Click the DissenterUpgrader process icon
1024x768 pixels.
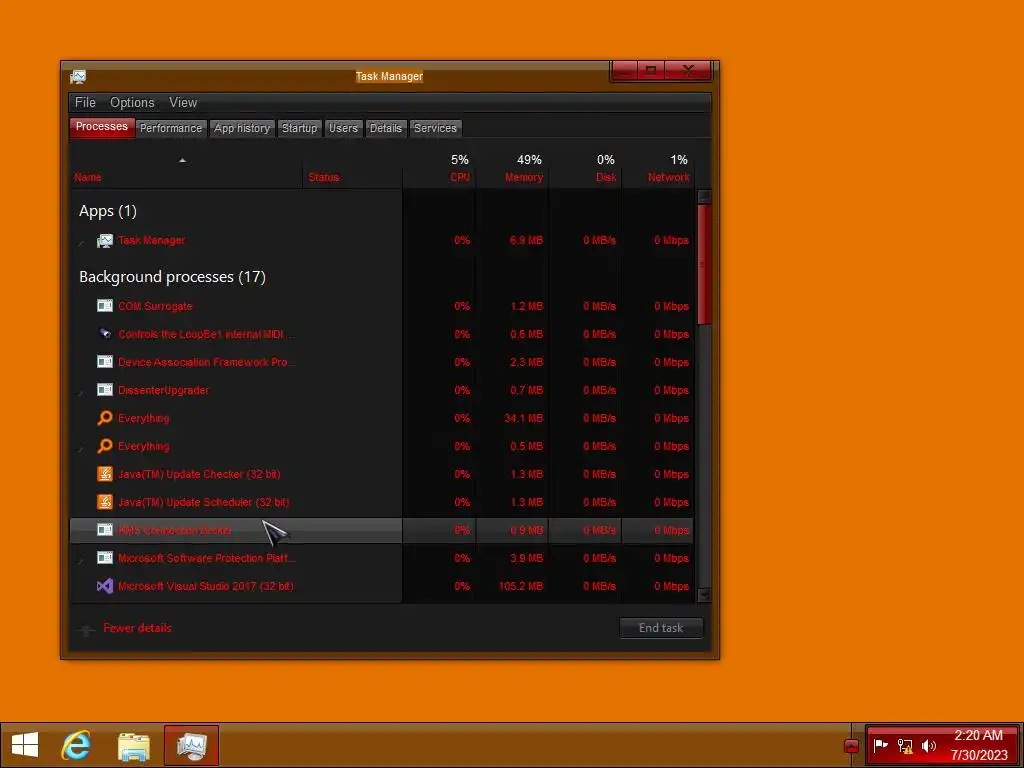coord(104,390)
